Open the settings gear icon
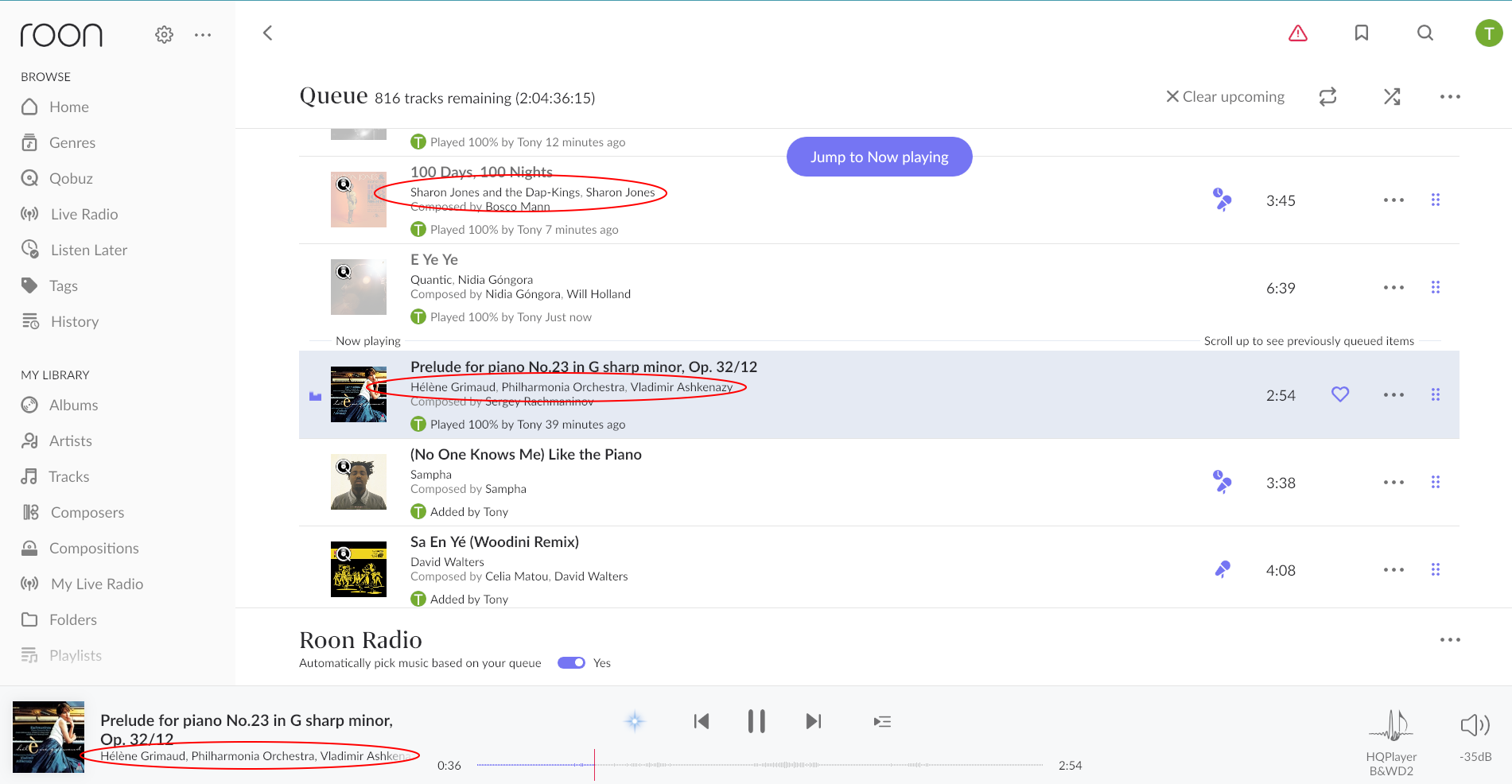Image resolution: width=1512 pixels, height=784 pixels. click(x=164, y=34)
